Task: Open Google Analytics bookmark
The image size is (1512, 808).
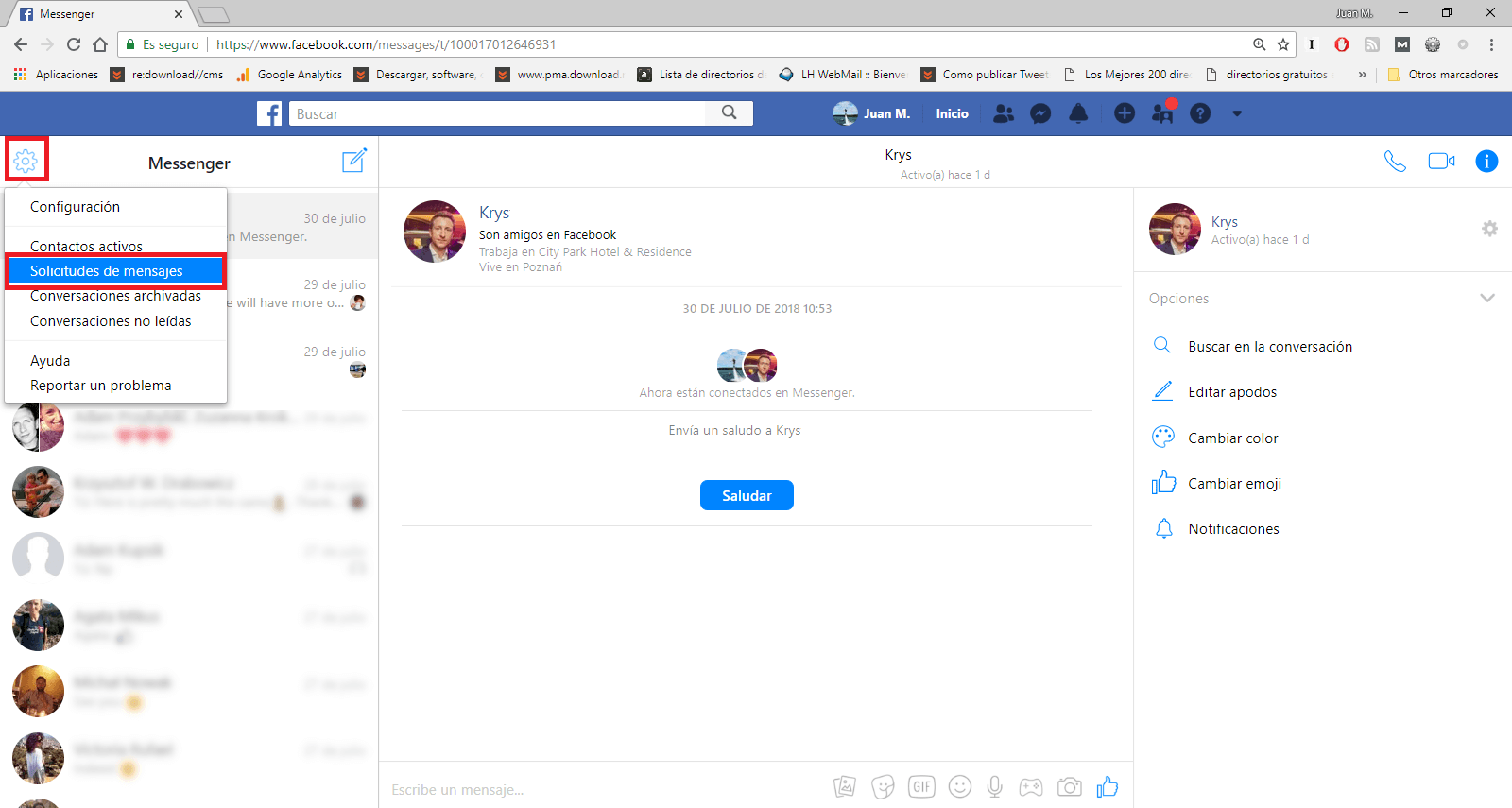Action: coord(290,75)
